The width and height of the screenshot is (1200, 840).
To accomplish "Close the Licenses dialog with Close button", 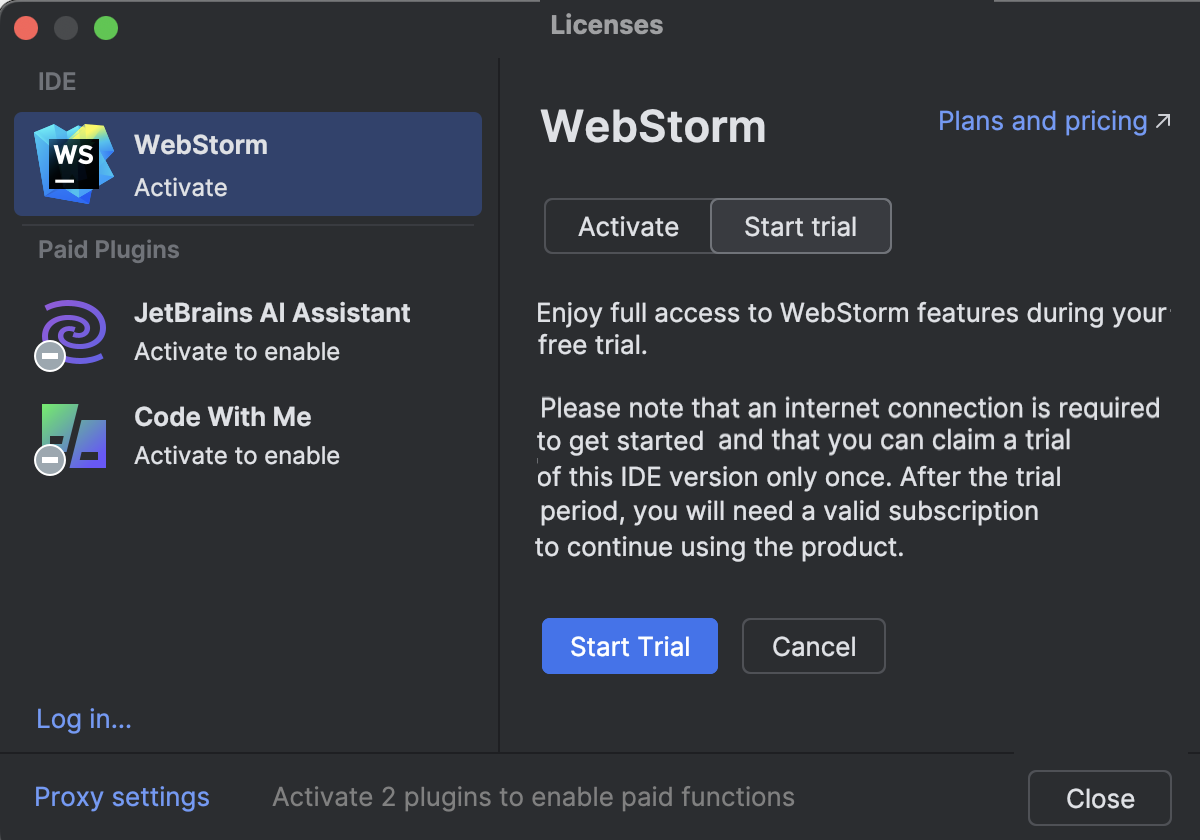I will [x=1099, y=797].
